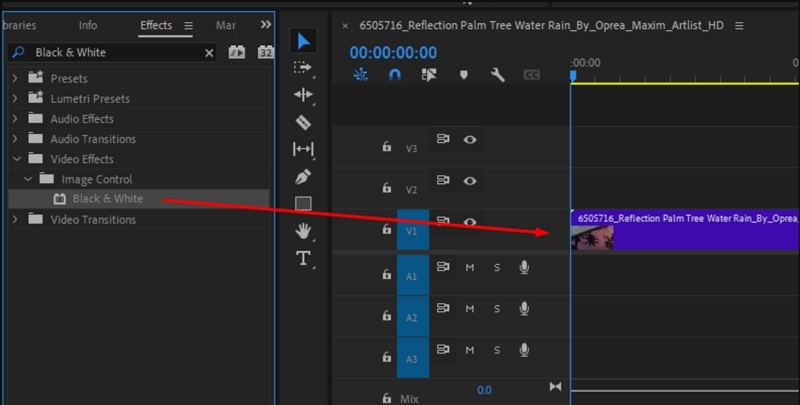Viewport: 800px width, 405px height.
Task: Activate the Pen tool
Action: (303, 177)
